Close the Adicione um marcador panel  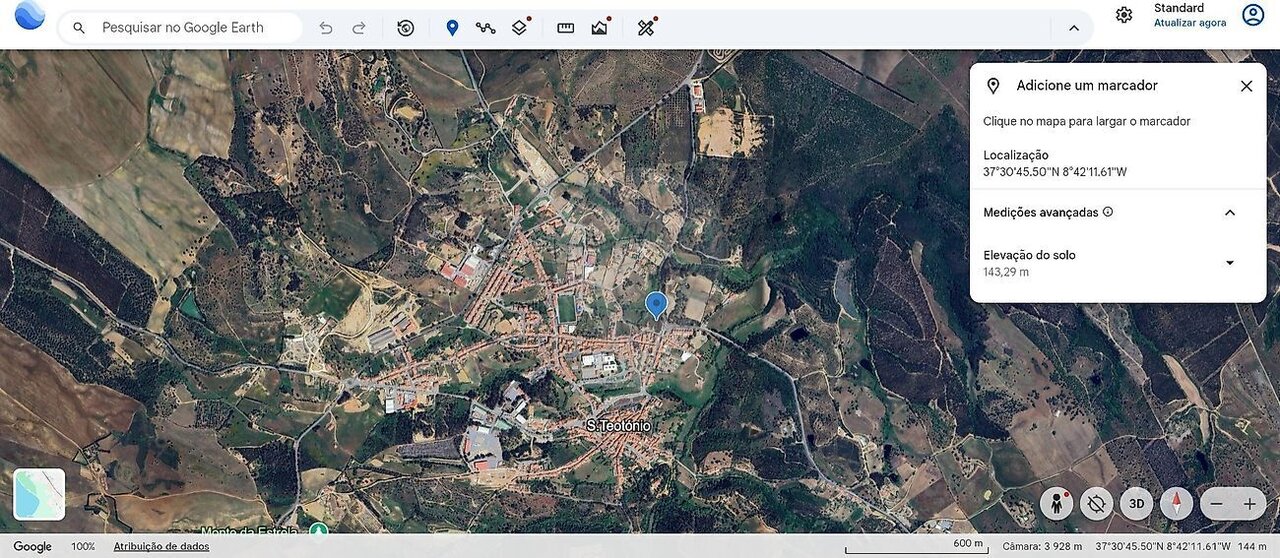tap(1246, 86)
